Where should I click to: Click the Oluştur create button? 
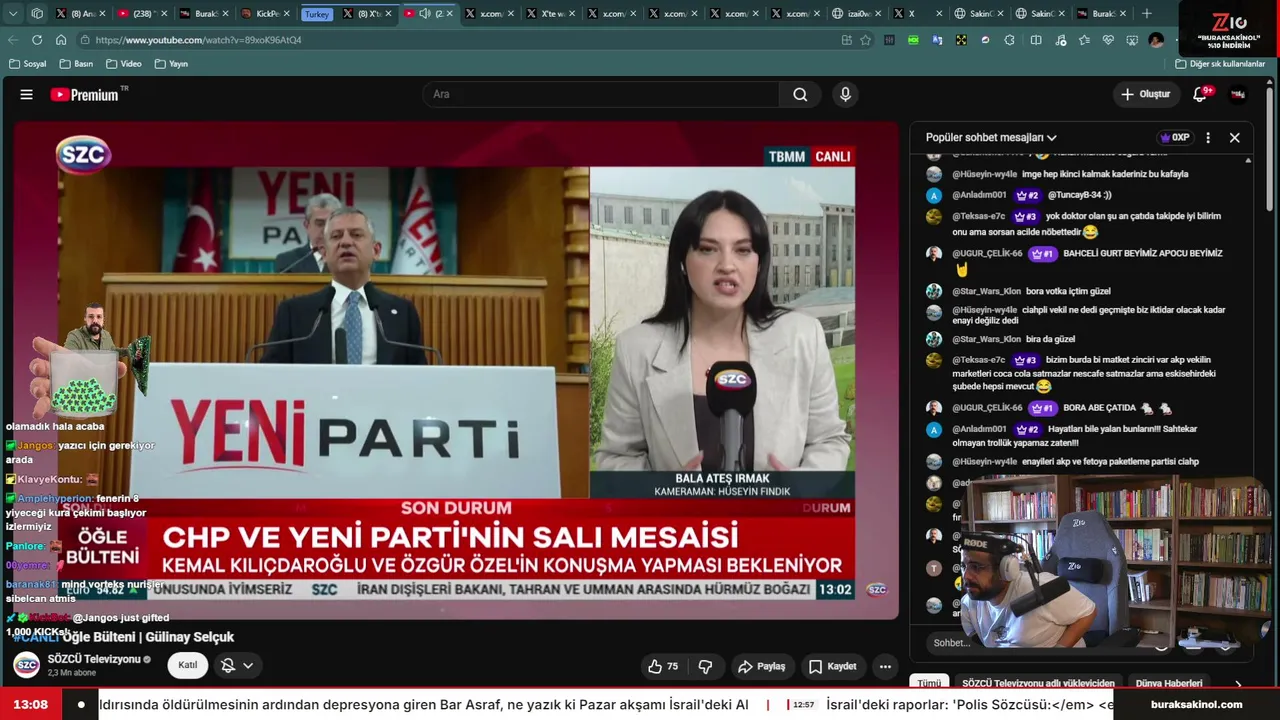[x=1145, y=94]
